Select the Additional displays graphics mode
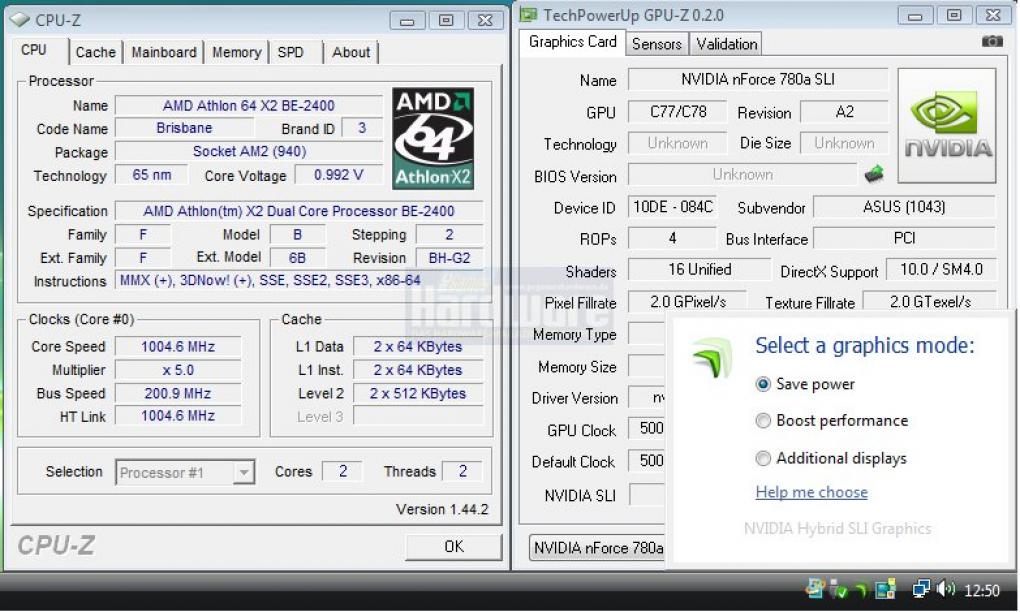The width and height of the screenshot is (1020, 612). 762,459
